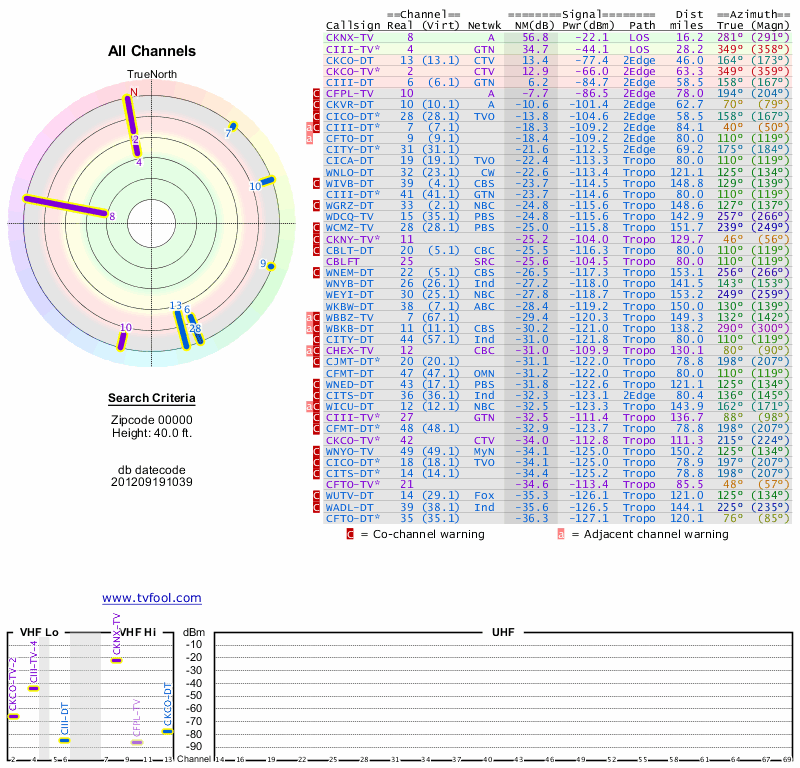The image size is (800, 768).
Task: Click the red co-channel icon in the legend
Action: point(350,534)
